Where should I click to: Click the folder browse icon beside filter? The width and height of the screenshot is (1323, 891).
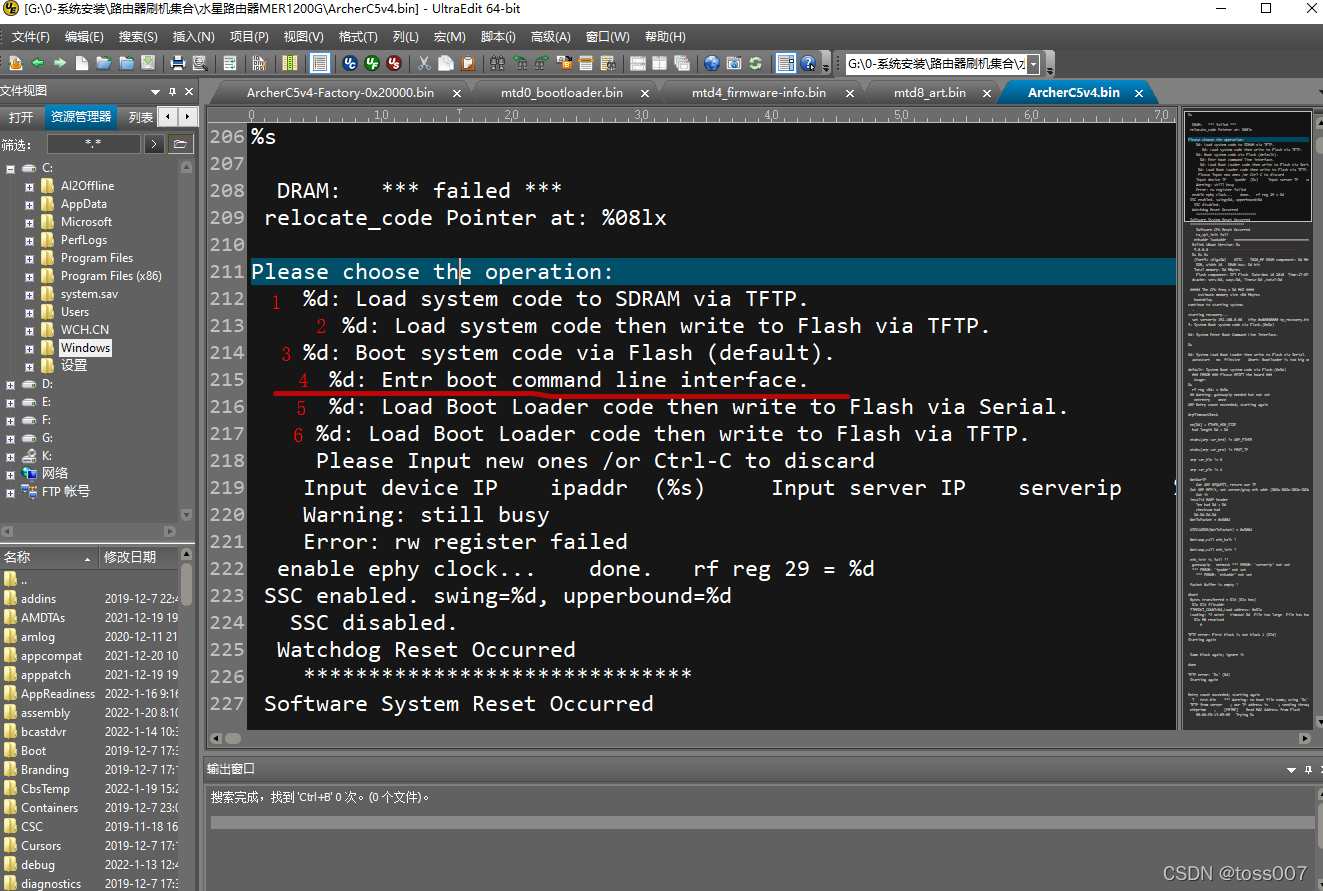coord(180,144)
